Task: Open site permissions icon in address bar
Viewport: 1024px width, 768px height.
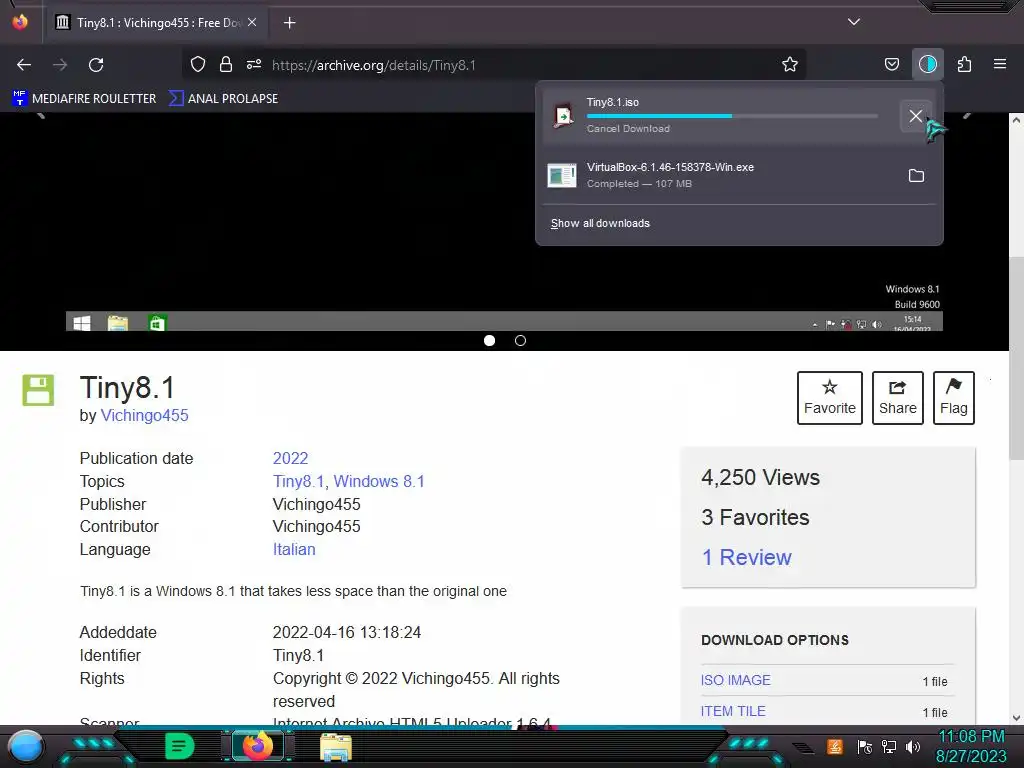Action: (x=253, y=64)
